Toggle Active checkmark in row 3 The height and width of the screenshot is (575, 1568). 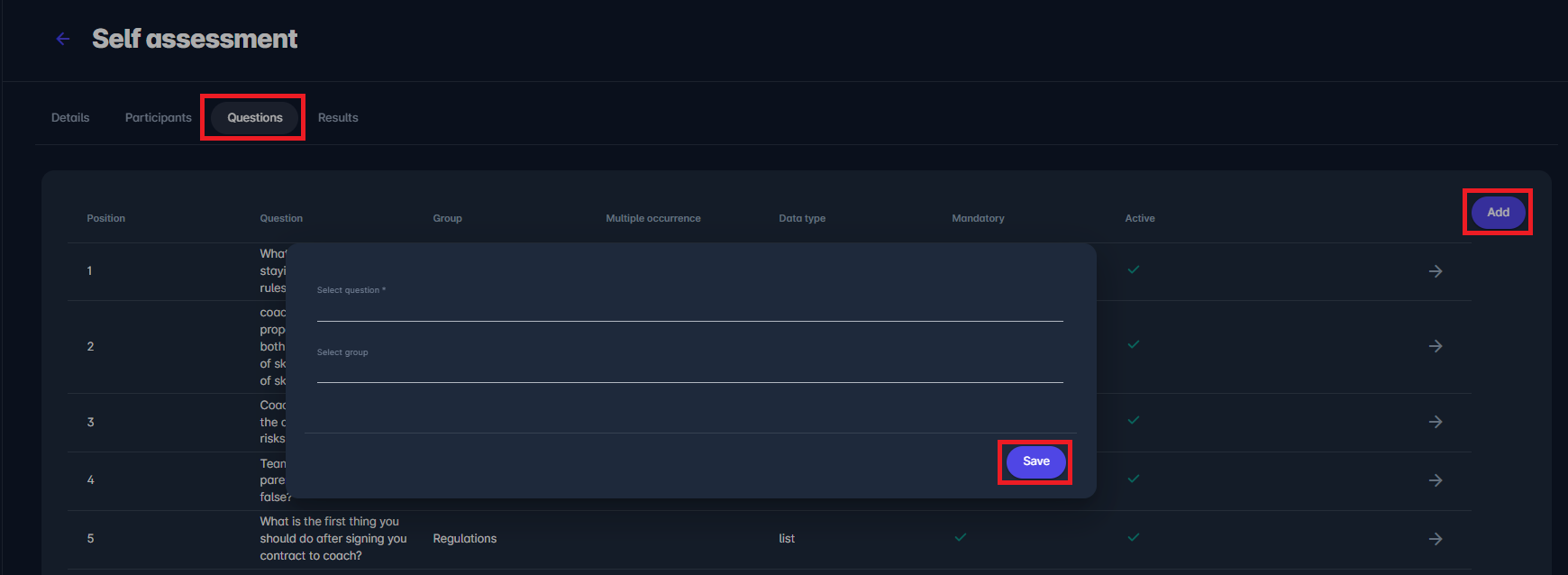pos(1134,420)
